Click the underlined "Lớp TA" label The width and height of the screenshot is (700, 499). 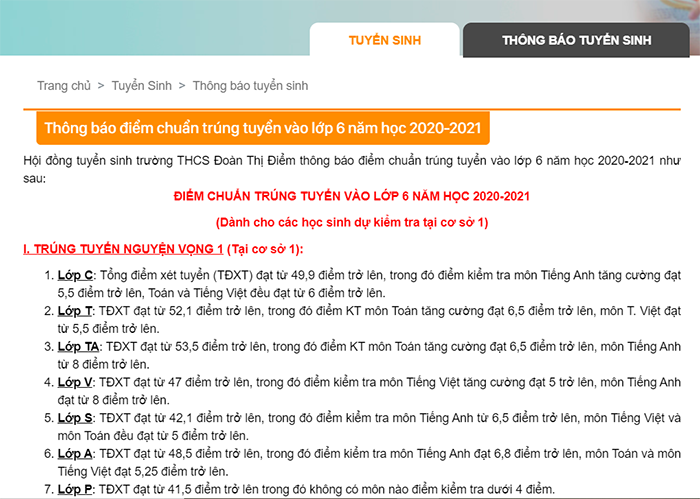[78, 347]
